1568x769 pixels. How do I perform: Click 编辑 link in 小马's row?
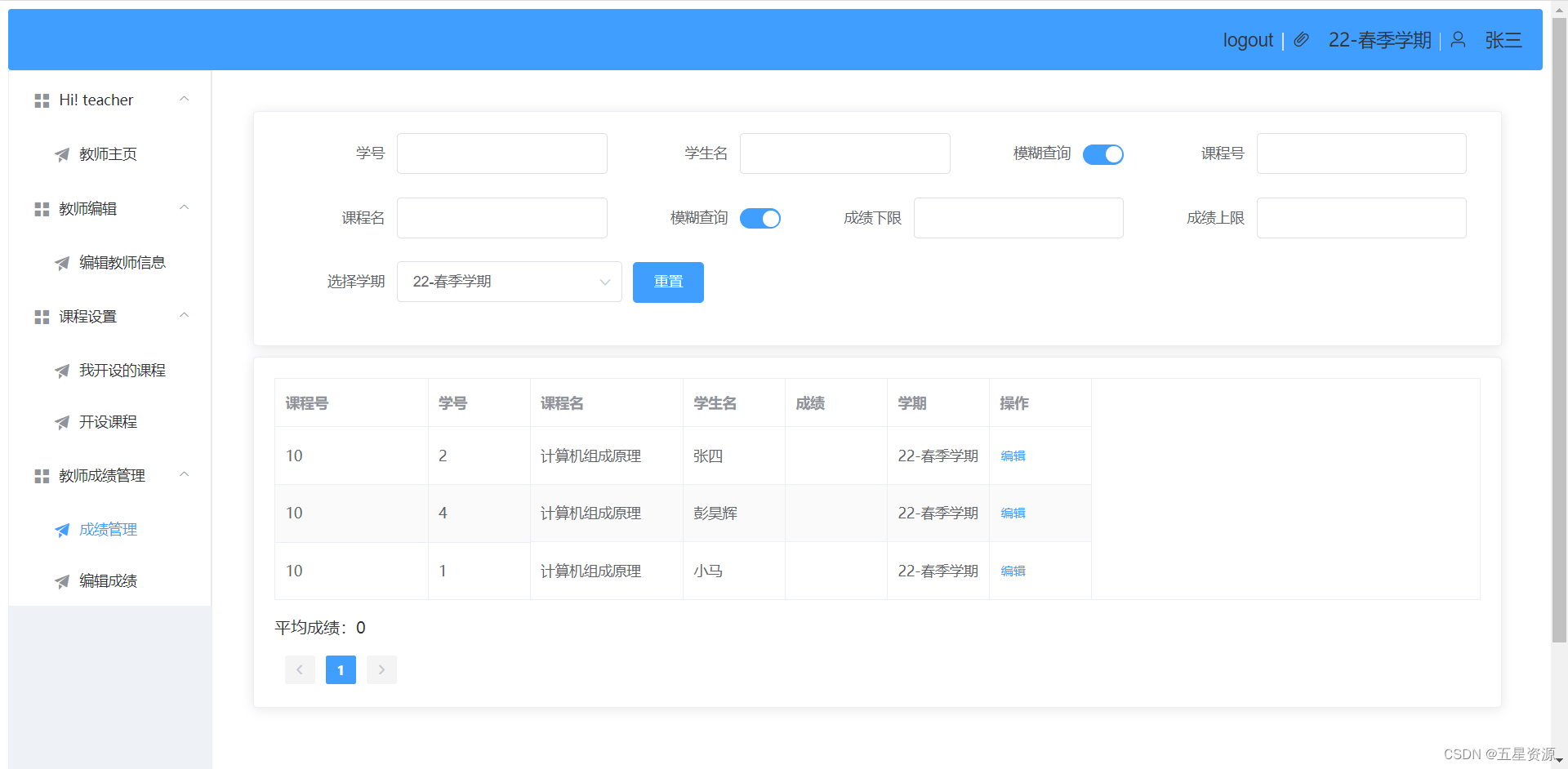[x=1013, y=571]
